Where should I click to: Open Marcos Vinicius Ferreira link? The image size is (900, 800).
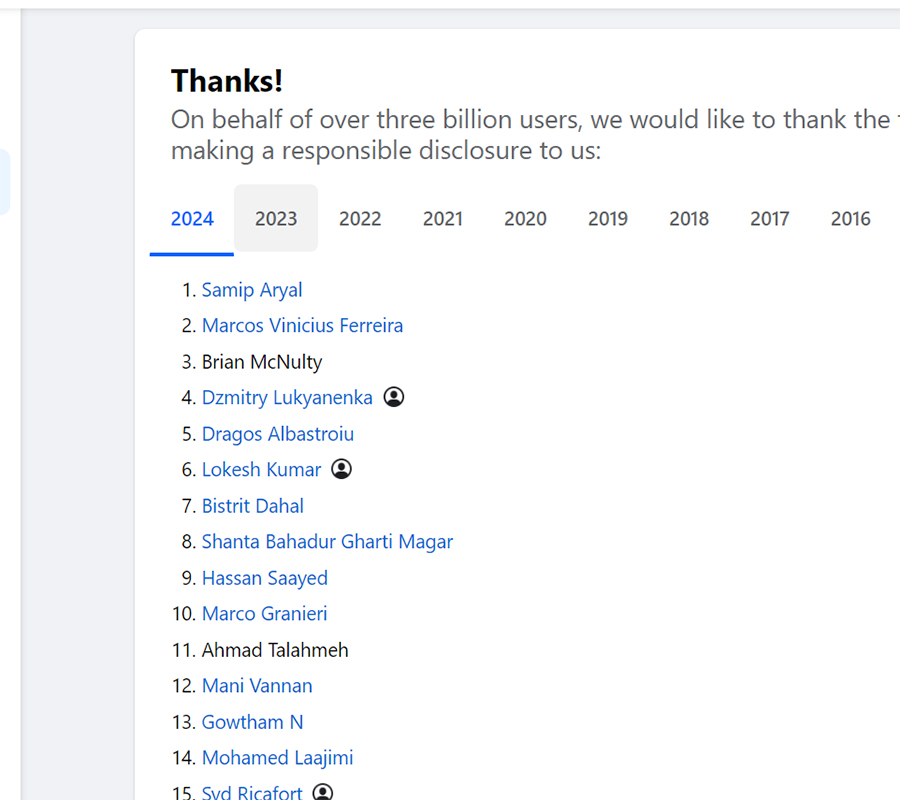click(x=302, y=325)
